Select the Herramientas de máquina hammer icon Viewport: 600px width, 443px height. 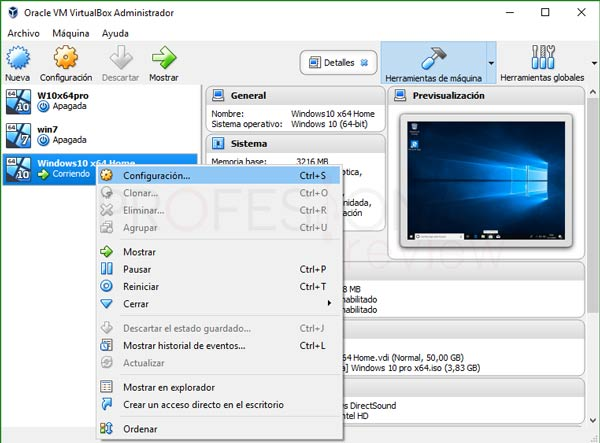tap(433, 58)
